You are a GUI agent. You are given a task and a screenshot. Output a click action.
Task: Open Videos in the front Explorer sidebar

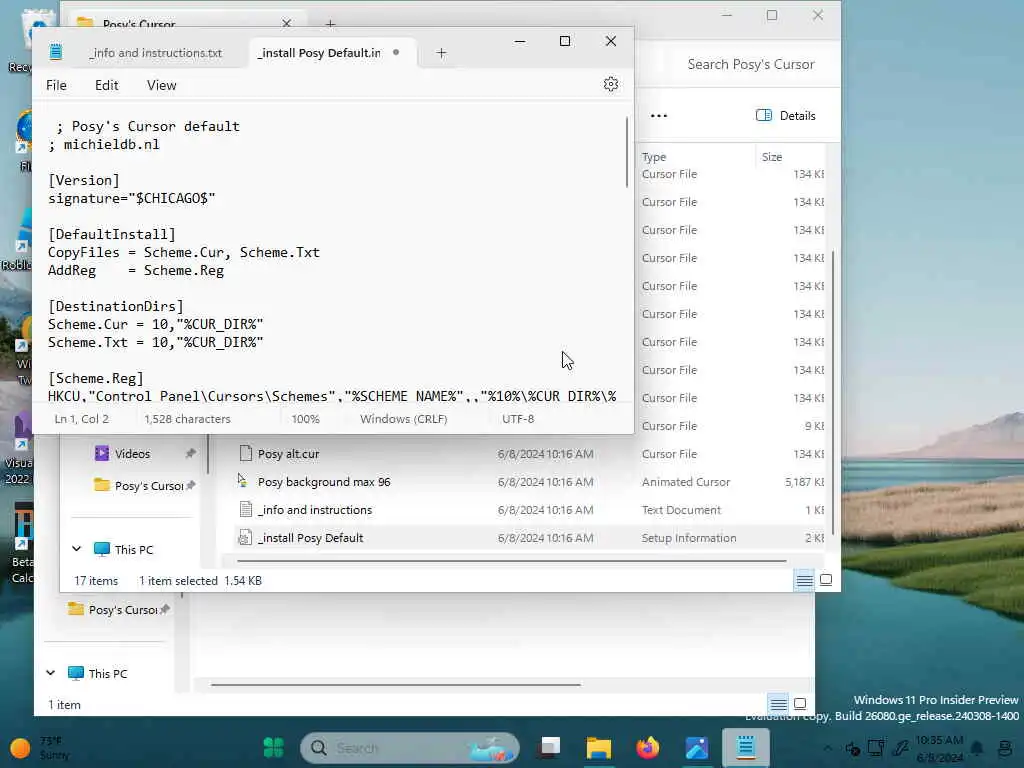tap(132, 454)
